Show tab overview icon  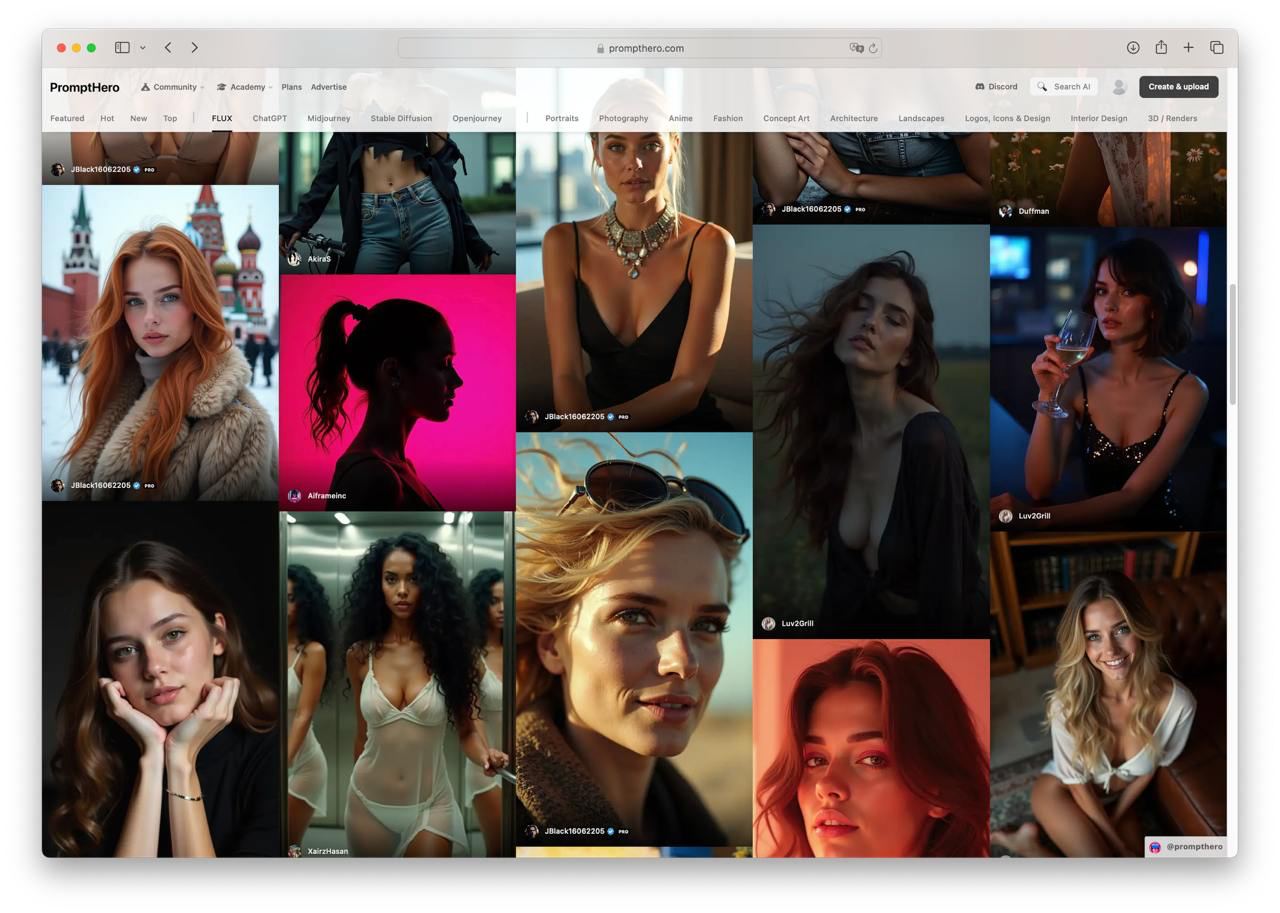point(1217,47)
